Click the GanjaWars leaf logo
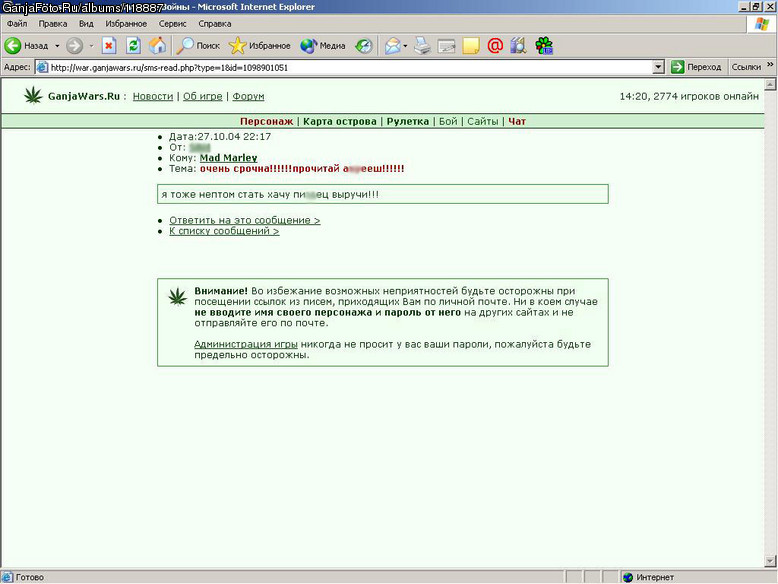 [33, 95]
